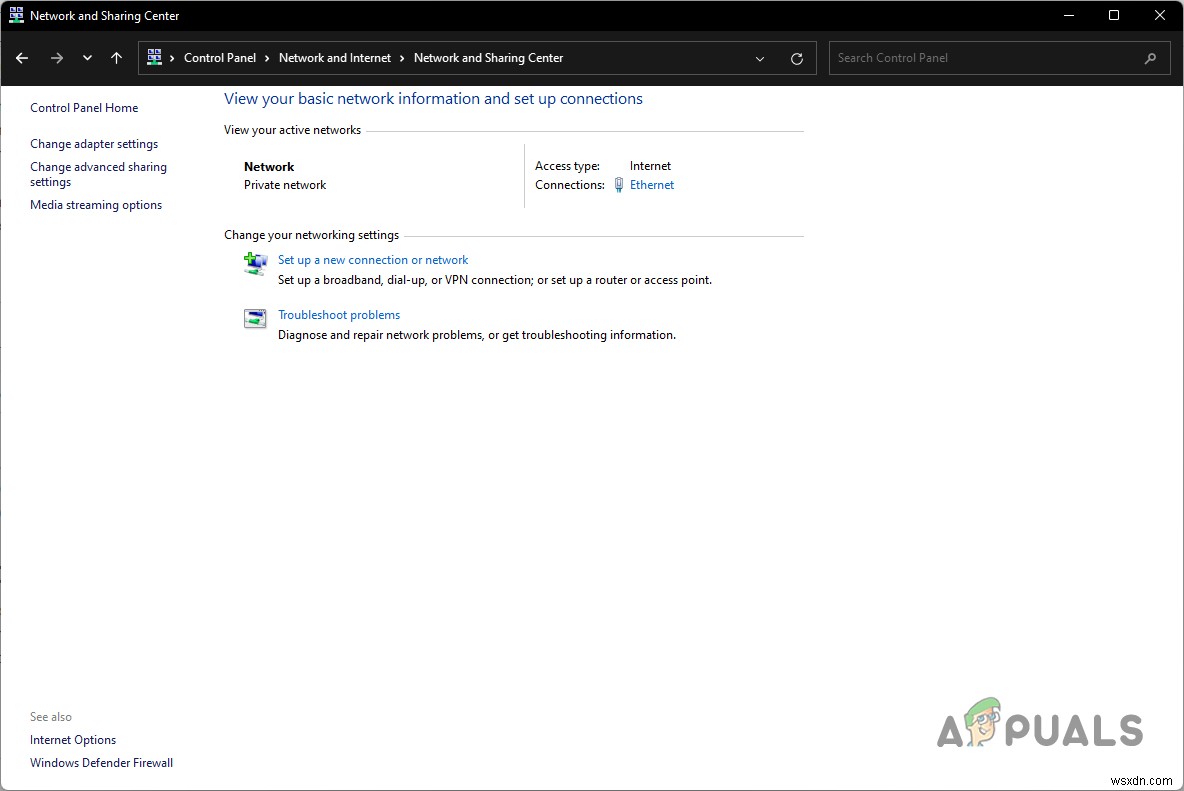Click the search magnifier icon
The height and width of the screenshot is (791, 1184).
pyautogui.click(x=1150, y=58)
